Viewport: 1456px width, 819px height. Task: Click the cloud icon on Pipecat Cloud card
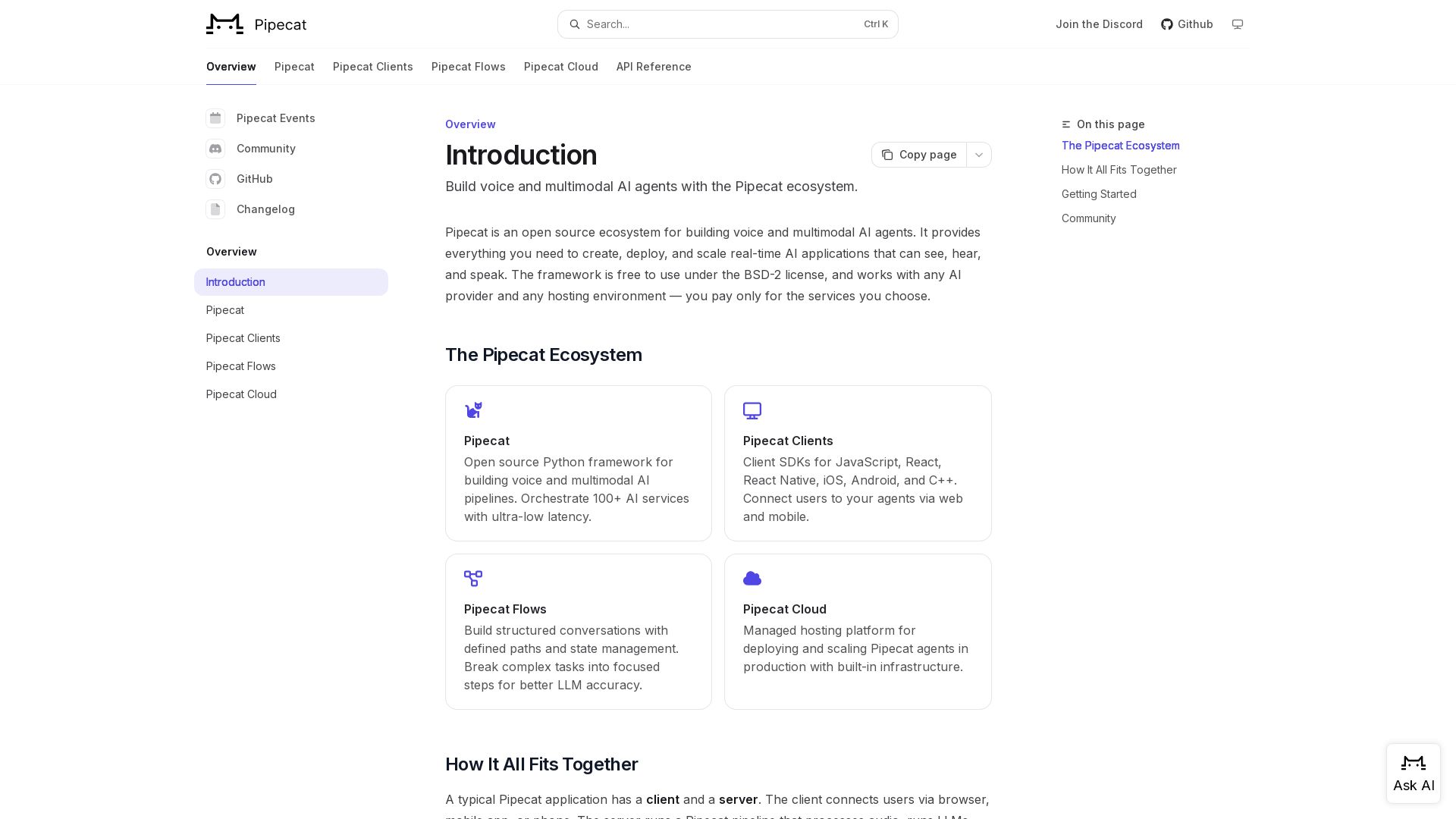tap(752, 579)
